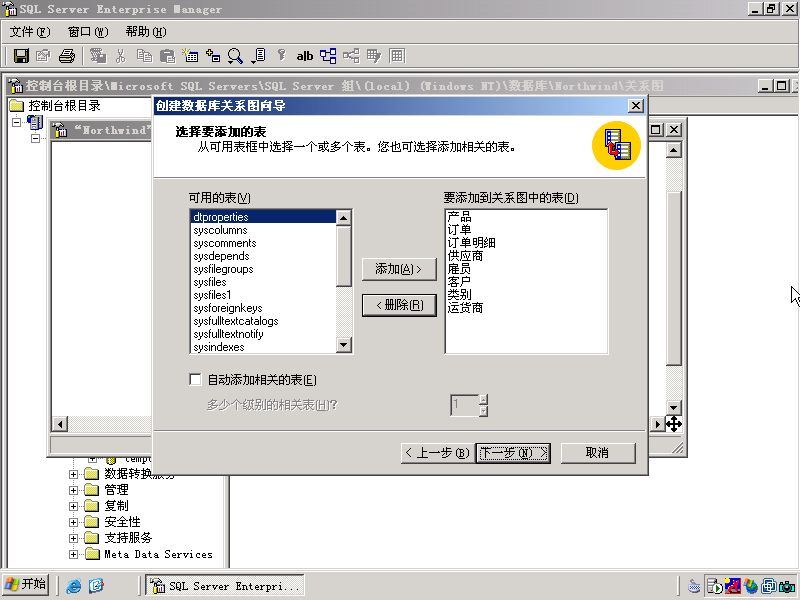Open the 帮助(H) menu
Viewport: 800px width, 600px height.
146,32
